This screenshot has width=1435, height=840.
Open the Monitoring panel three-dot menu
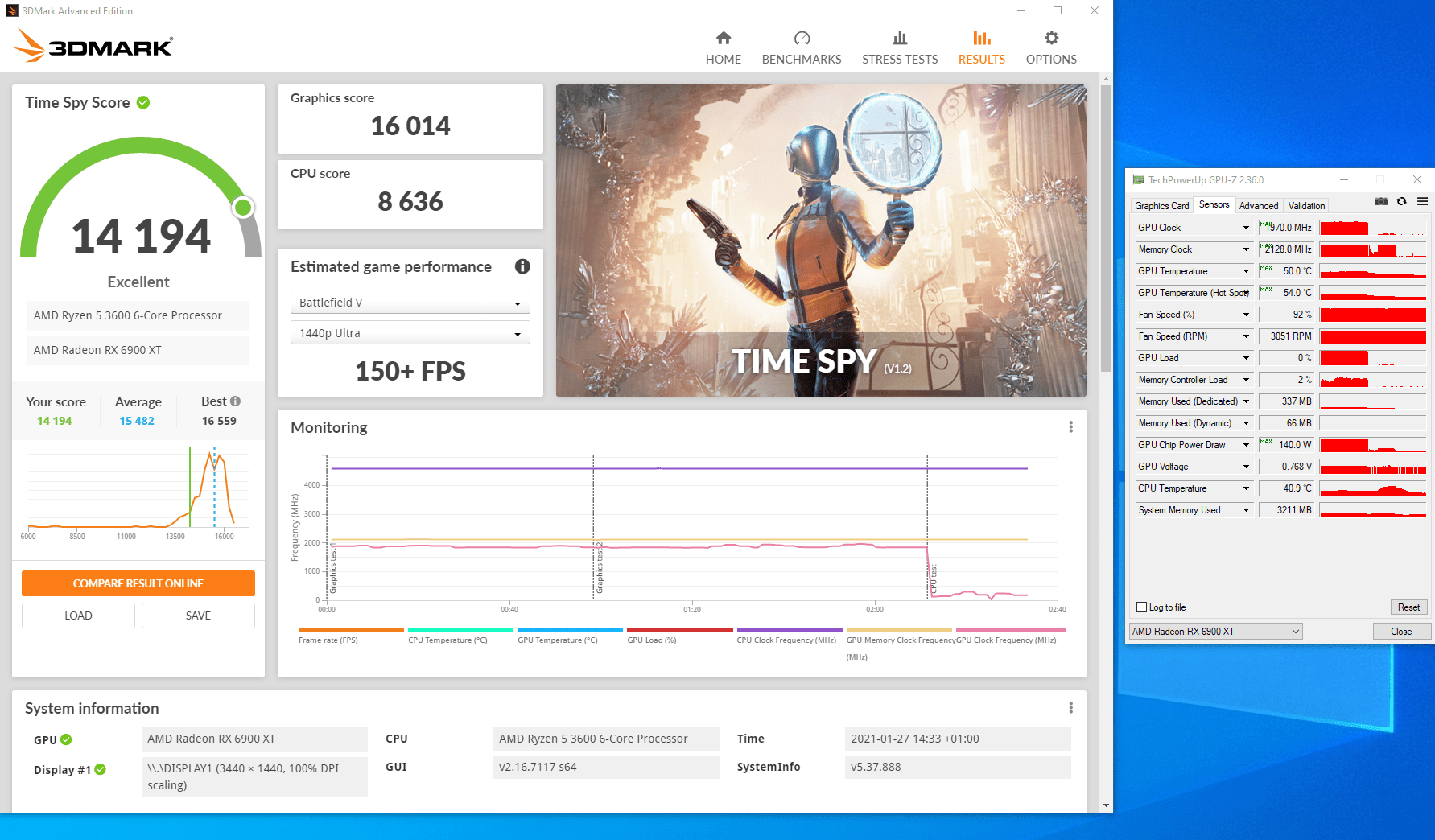[1070, 427]
